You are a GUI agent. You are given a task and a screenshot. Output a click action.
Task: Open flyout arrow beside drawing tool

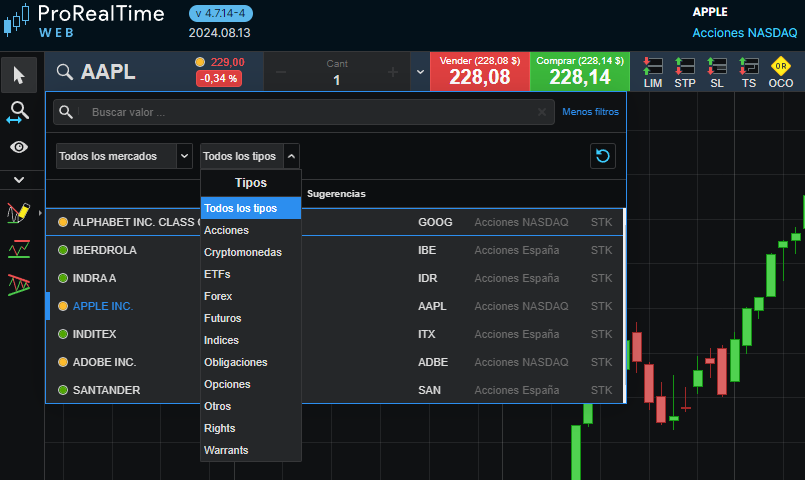click(x=40, y=213)
